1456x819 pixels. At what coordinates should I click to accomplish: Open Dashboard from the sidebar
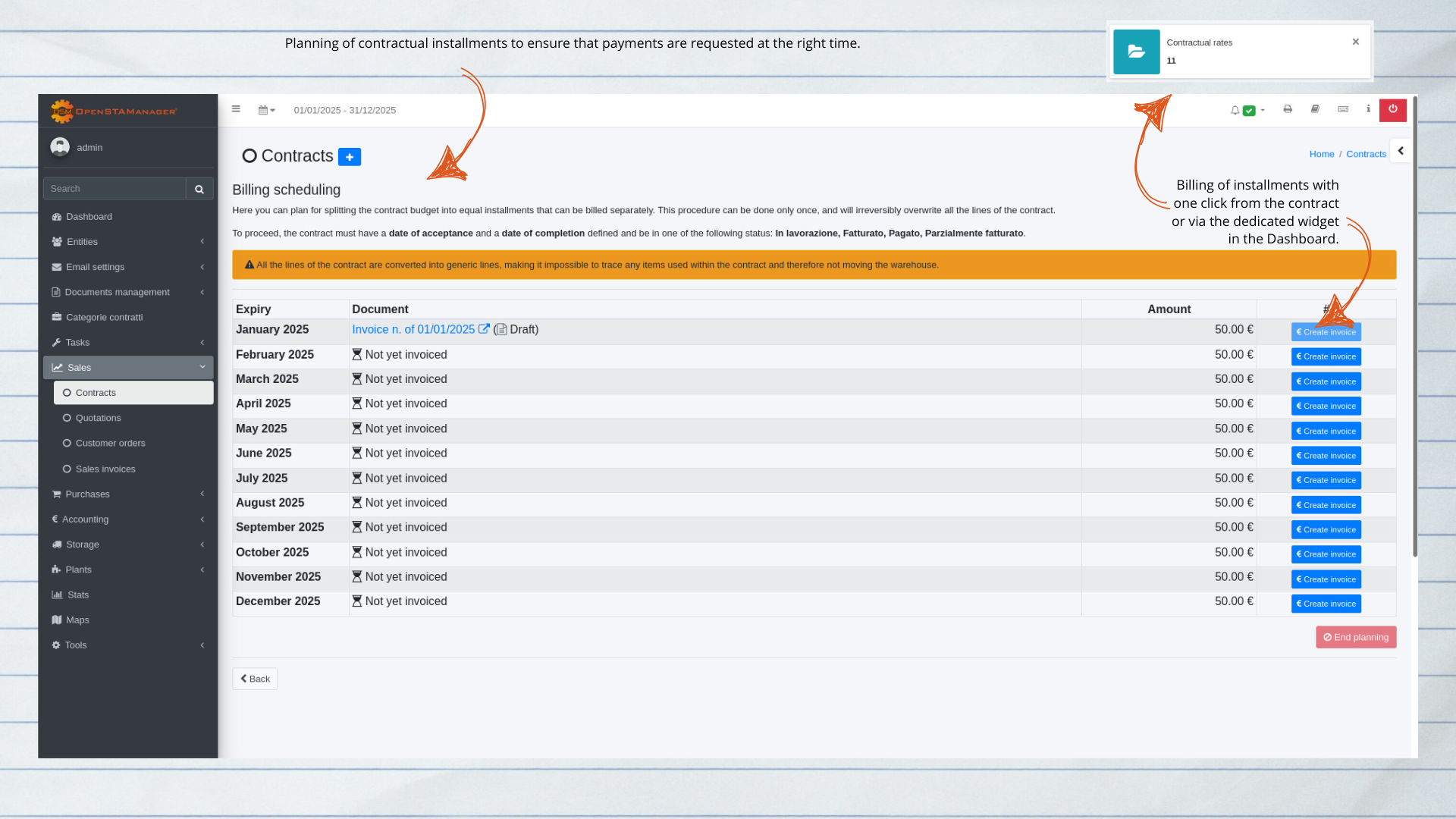click(128, 217)
